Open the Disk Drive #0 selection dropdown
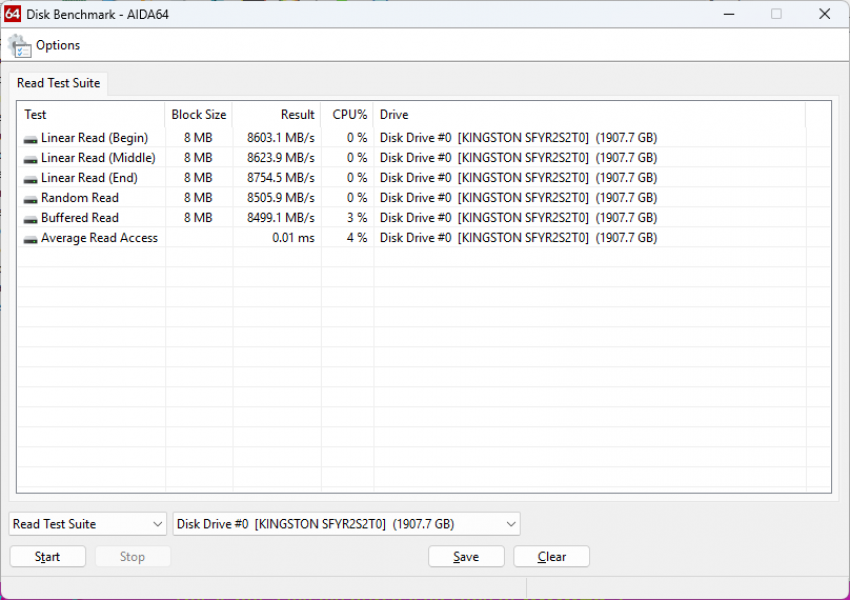 pos(346,524)
